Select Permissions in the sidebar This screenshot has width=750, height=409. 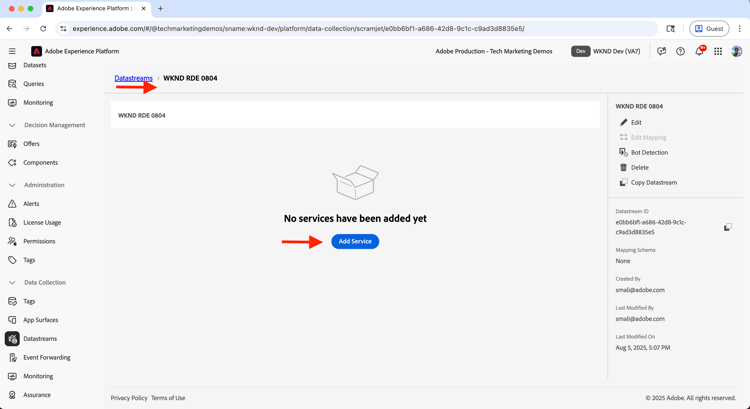tap(39, 241)
